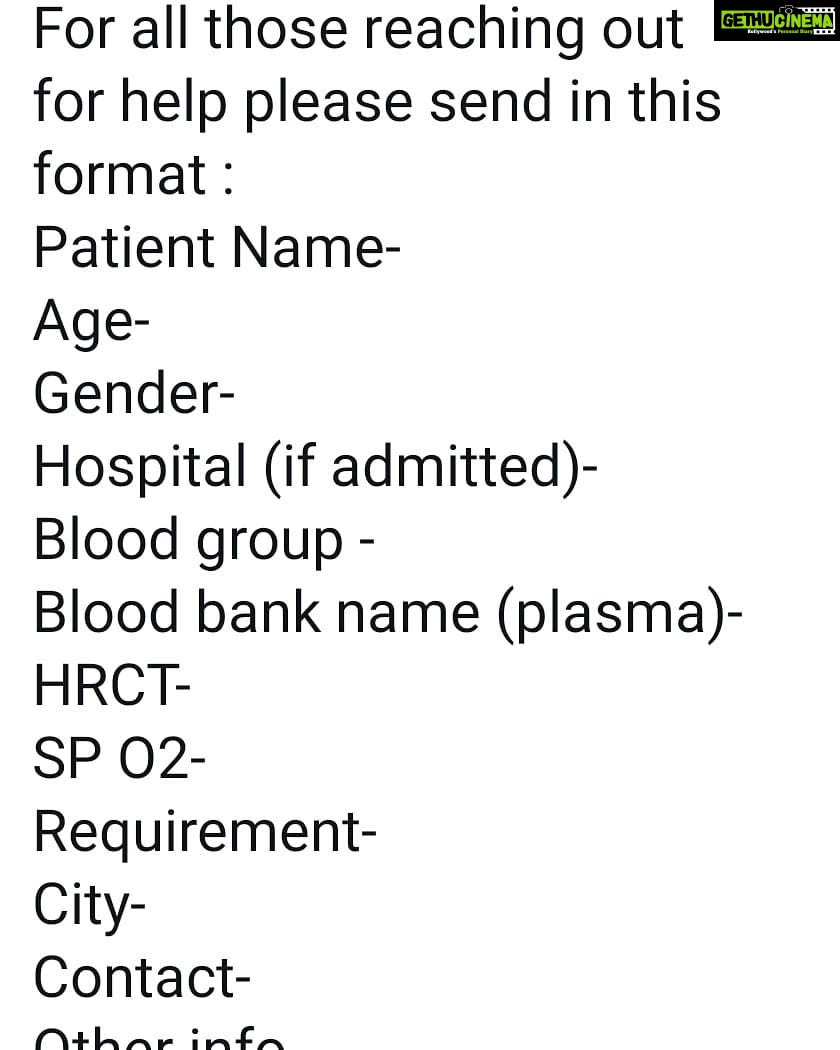The height and width of the screenshot is (1050, 840).
Task: Click the word 'admitted' in Hospital line
Action: 445,467
